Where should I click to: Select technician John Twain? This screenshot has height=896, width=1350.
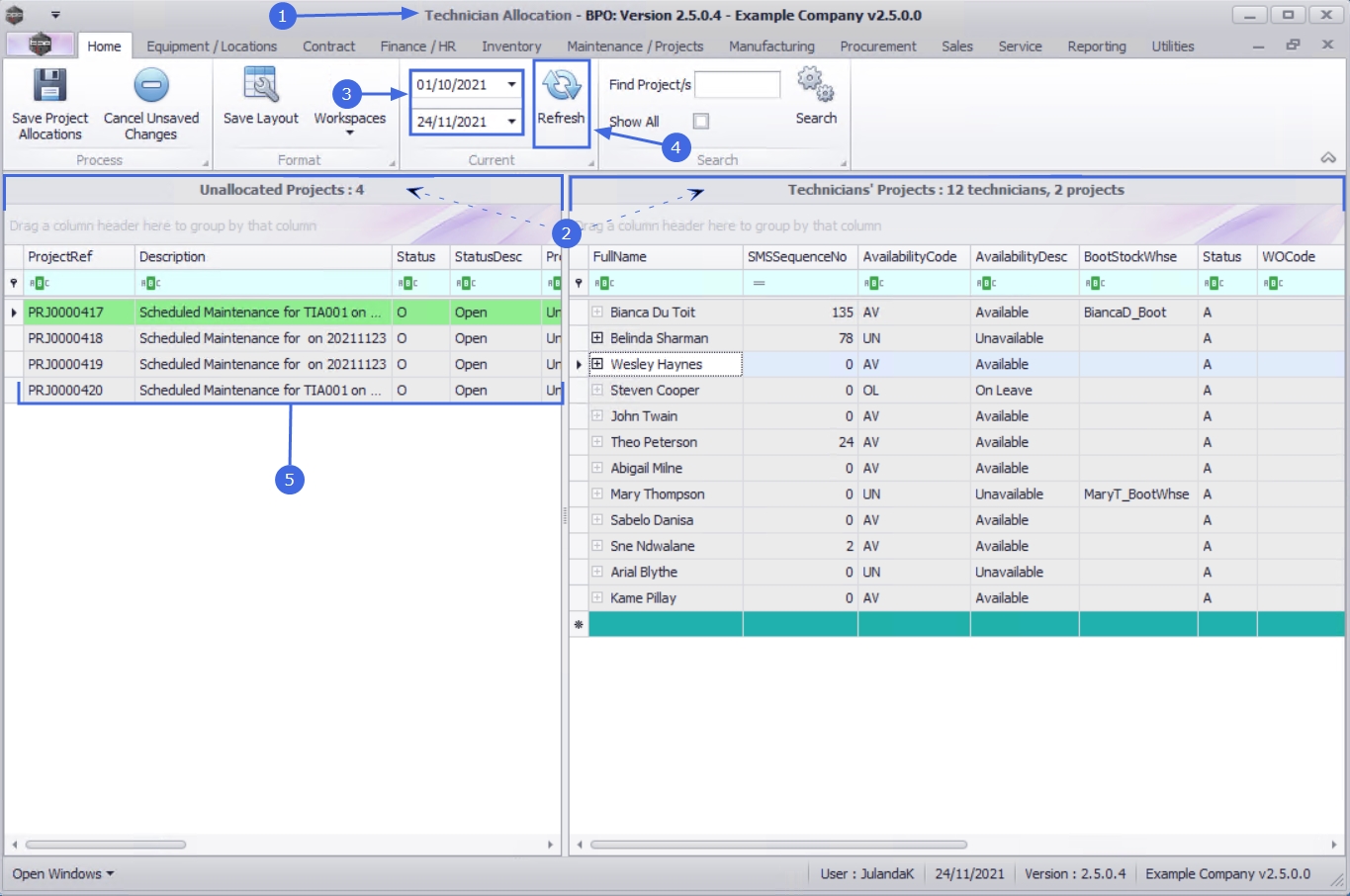click(x=644, y=416)
